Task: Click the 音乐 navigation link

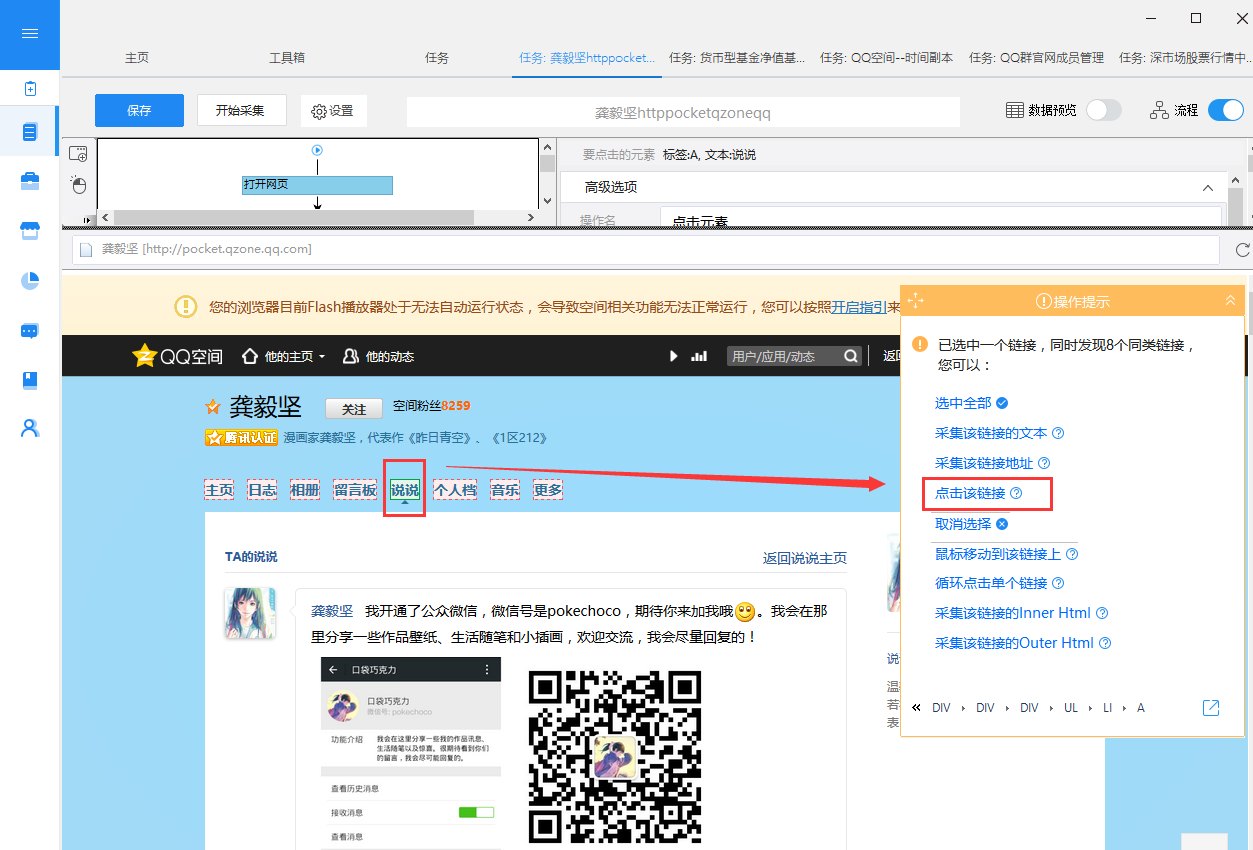Action: [x=505, y=490]
